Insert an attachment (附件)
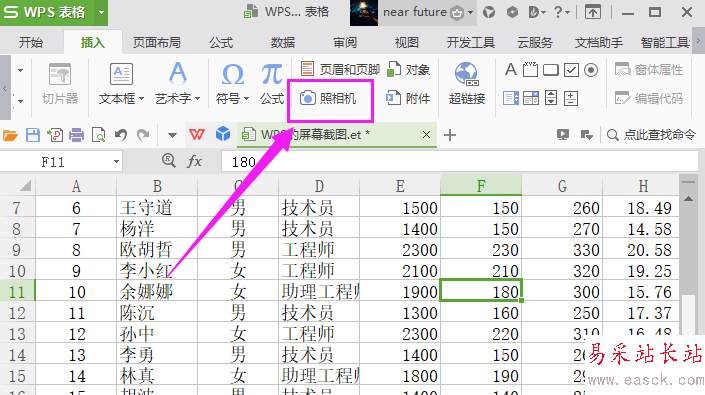Viewport: 705px width, 395px height. 408,98
